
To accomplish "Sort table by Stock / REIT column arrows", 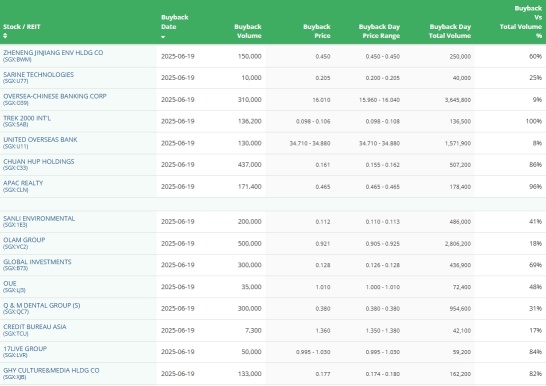I will pos(5,36).
